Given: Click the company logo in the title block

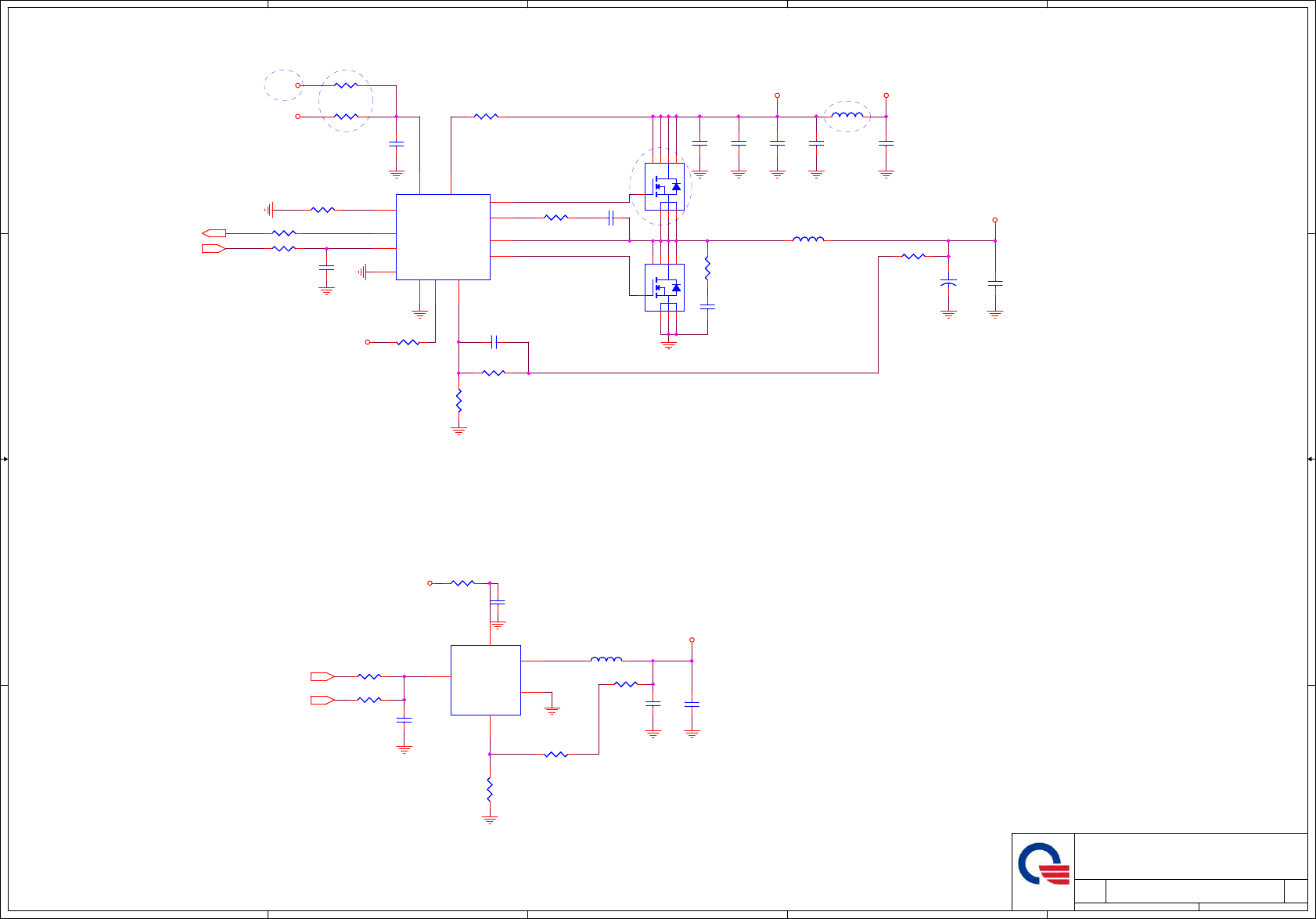Looking at the screenshot, I should coord(1044,864).
